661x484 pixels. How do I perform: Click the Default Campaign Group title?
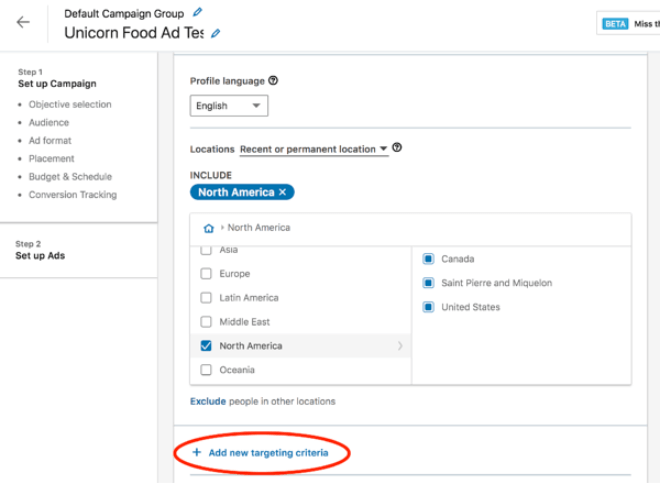click(x=124, y=13)
